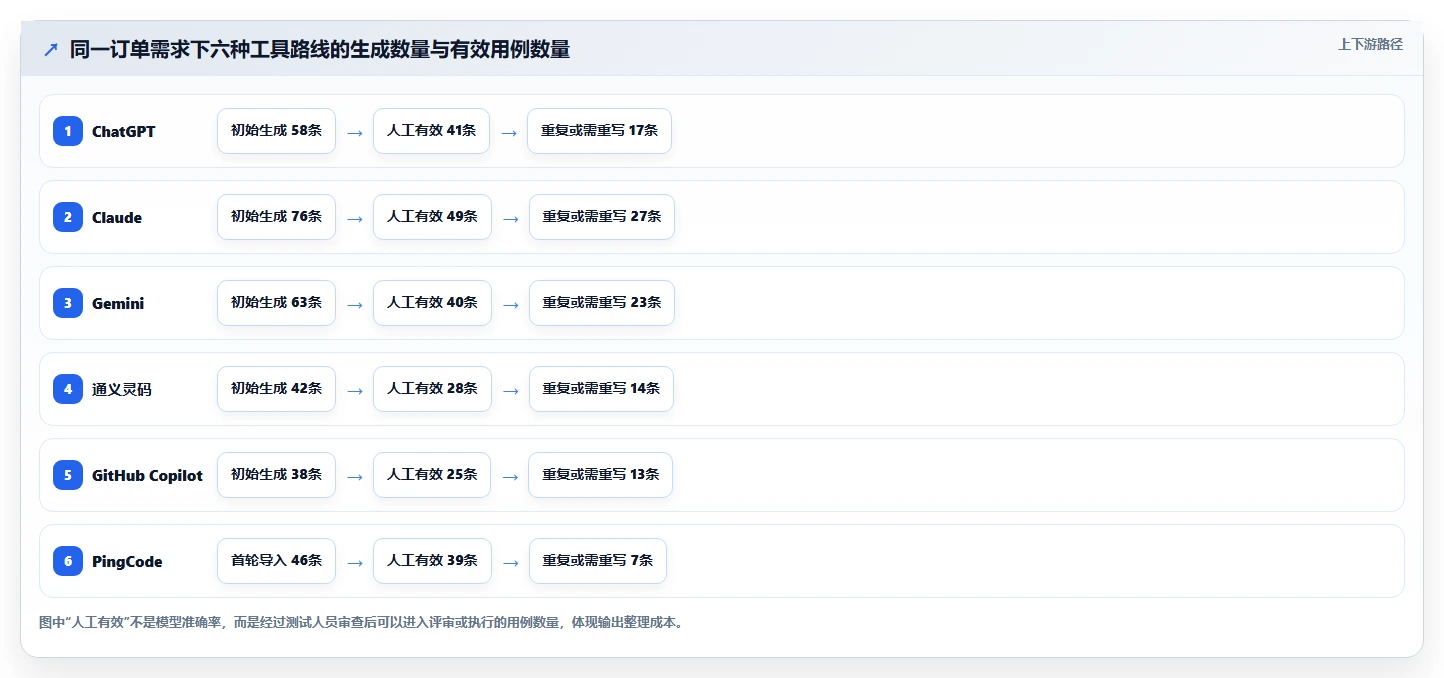Click the Gemini row label

point(118,303)
